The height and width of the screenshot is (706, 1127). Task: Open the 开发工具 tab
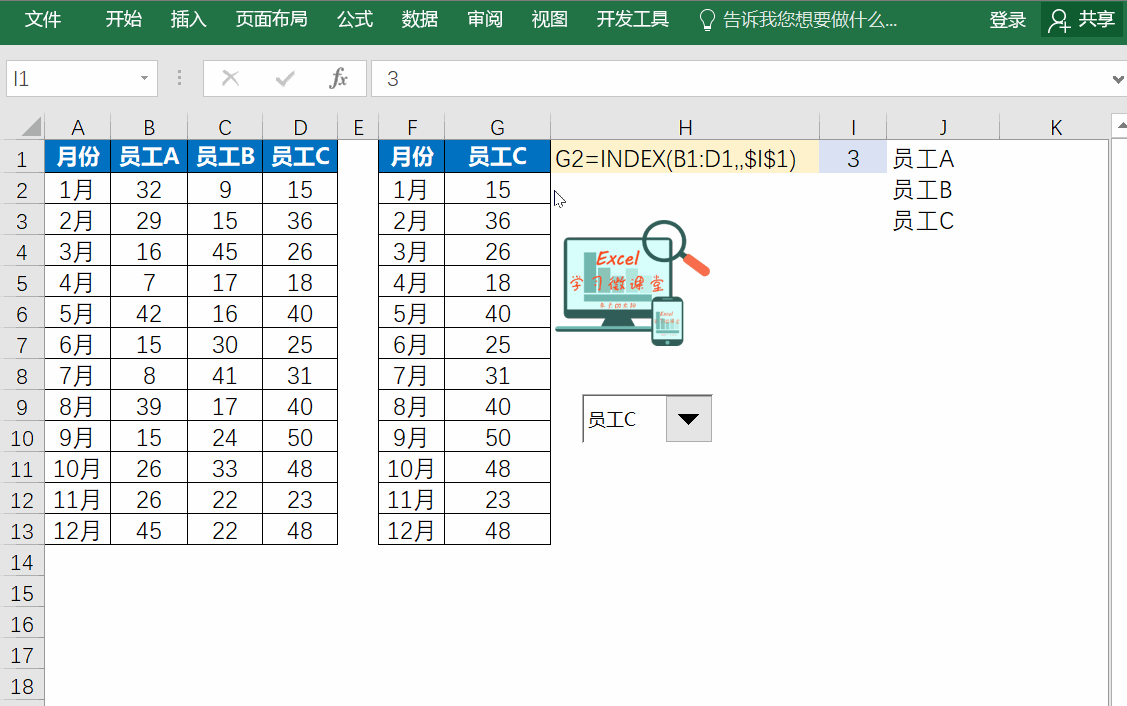[632, 19]
